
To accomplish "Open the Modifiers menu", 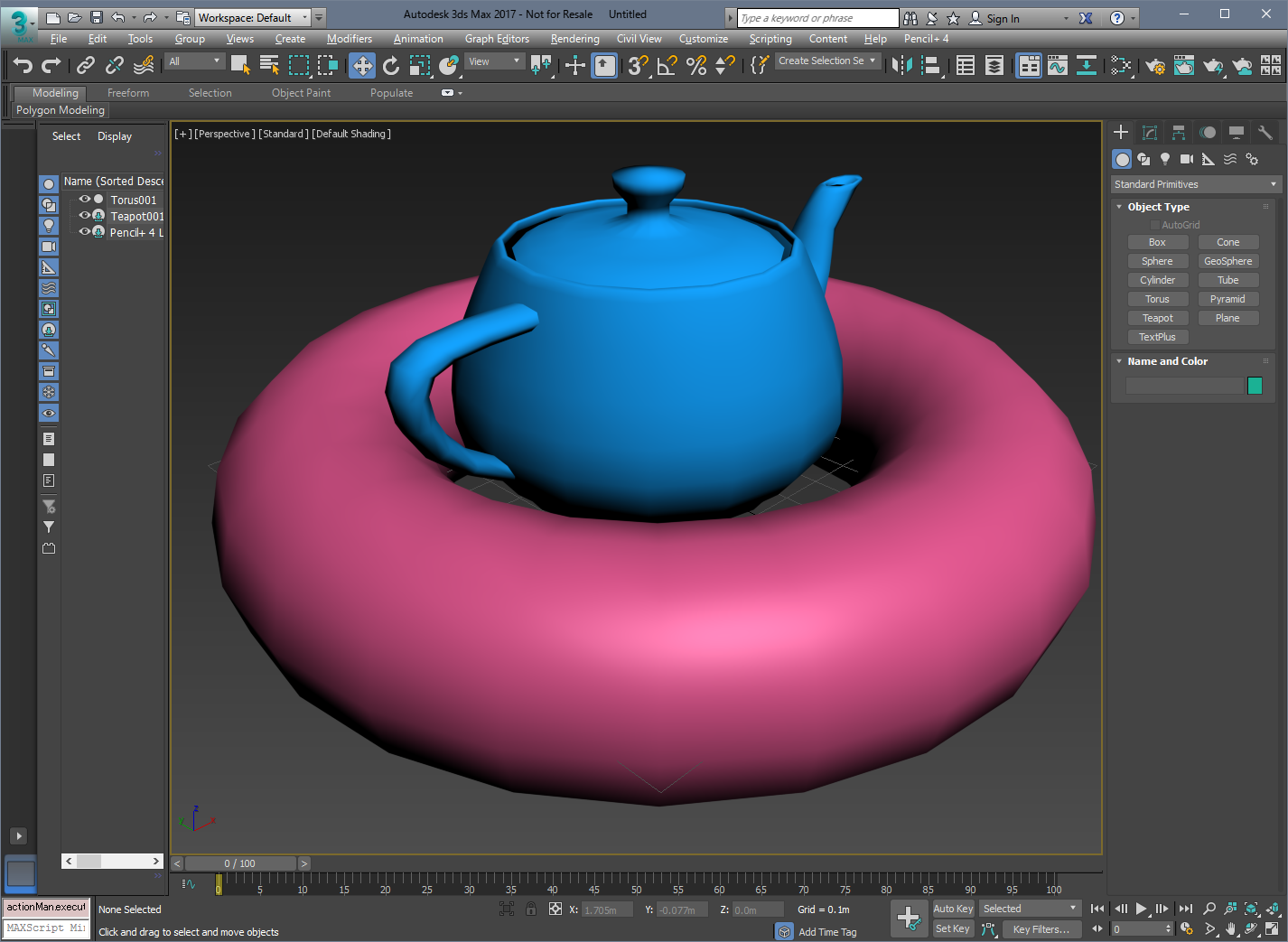I will coord(349,39).
